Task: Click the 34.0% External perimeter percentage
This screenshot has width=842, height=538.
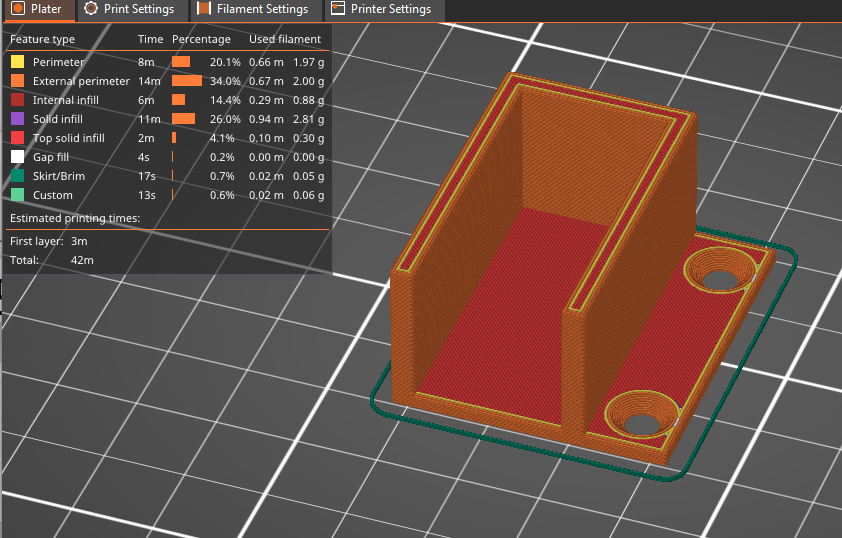Action: [225, 81]
